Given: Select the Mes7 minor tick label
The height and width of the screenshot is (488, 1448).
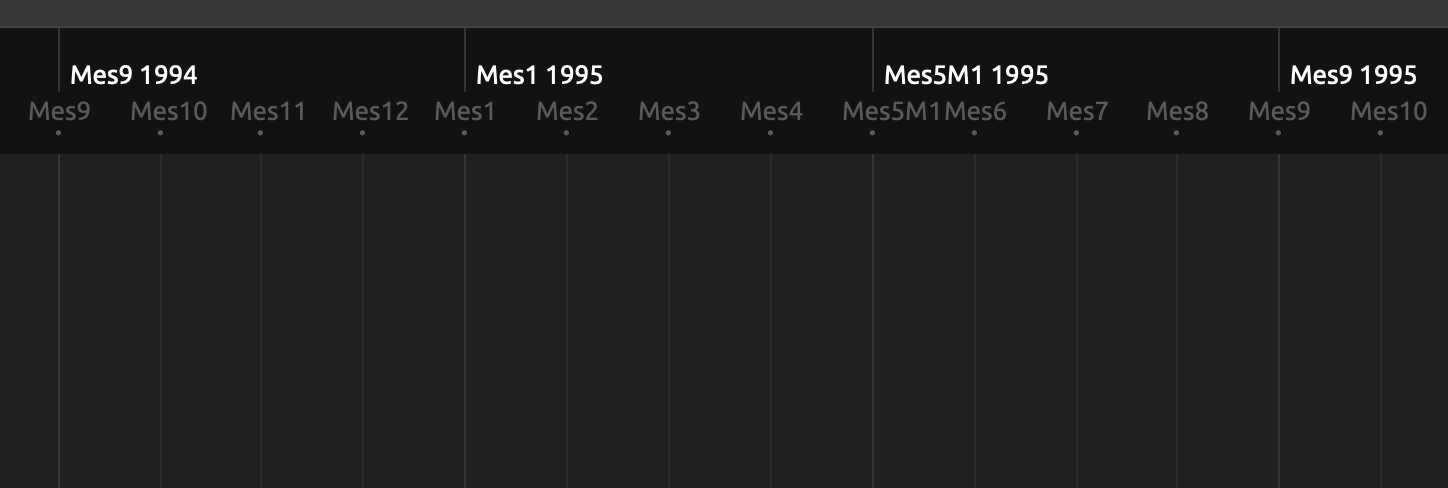Looking at the screenshot, I should point(1077,111).
